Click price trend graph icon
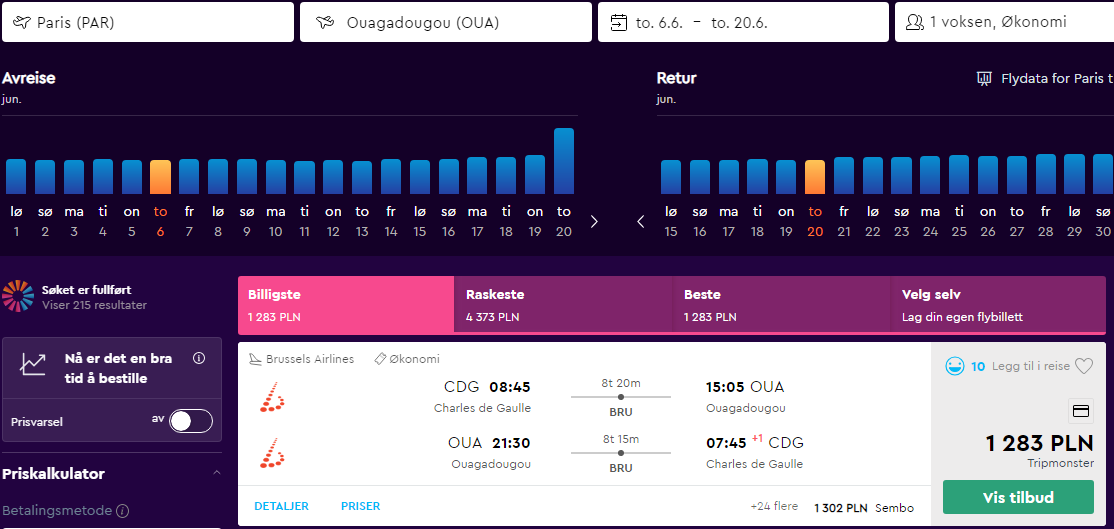 33,364
